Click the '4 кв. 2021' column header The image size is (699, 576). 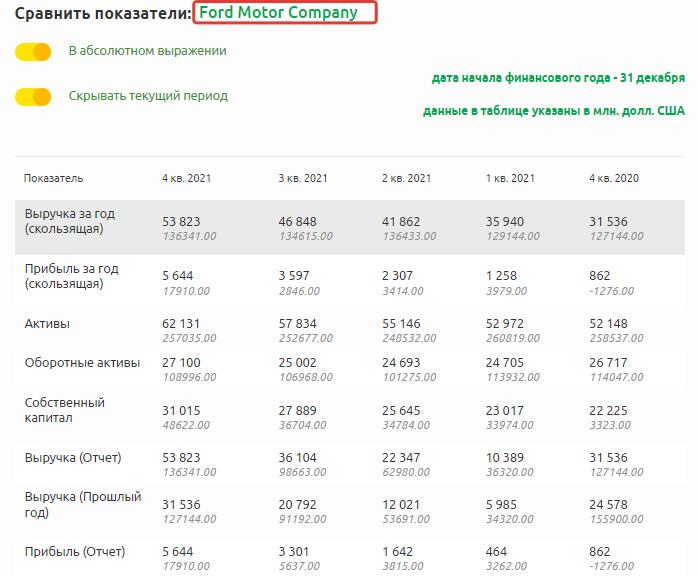pyautogui.click(x=186, y=178)
